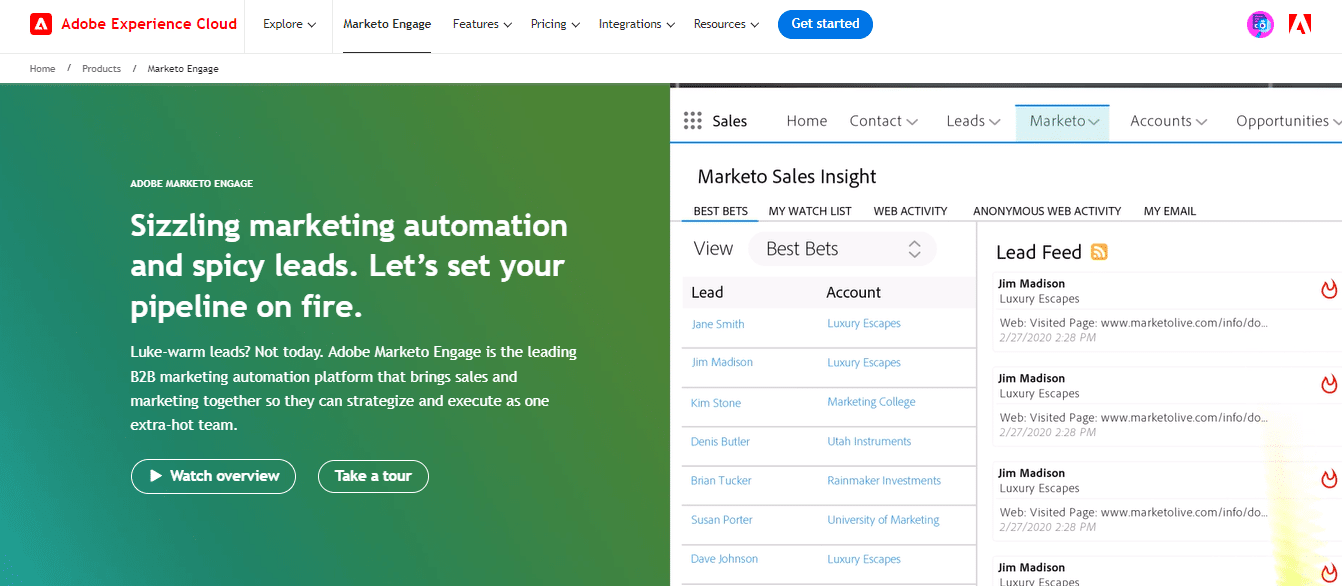Open the Best Bets view selector
Screen dimensions: 1342x586
pos(842,248)
